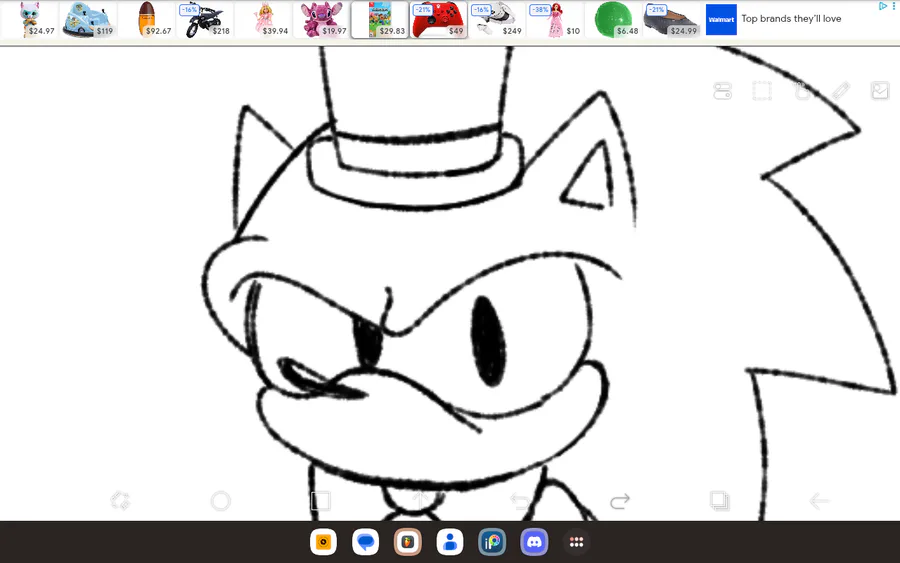Undo the last stroke
This screenshot has width=900, height=563.
520,501
